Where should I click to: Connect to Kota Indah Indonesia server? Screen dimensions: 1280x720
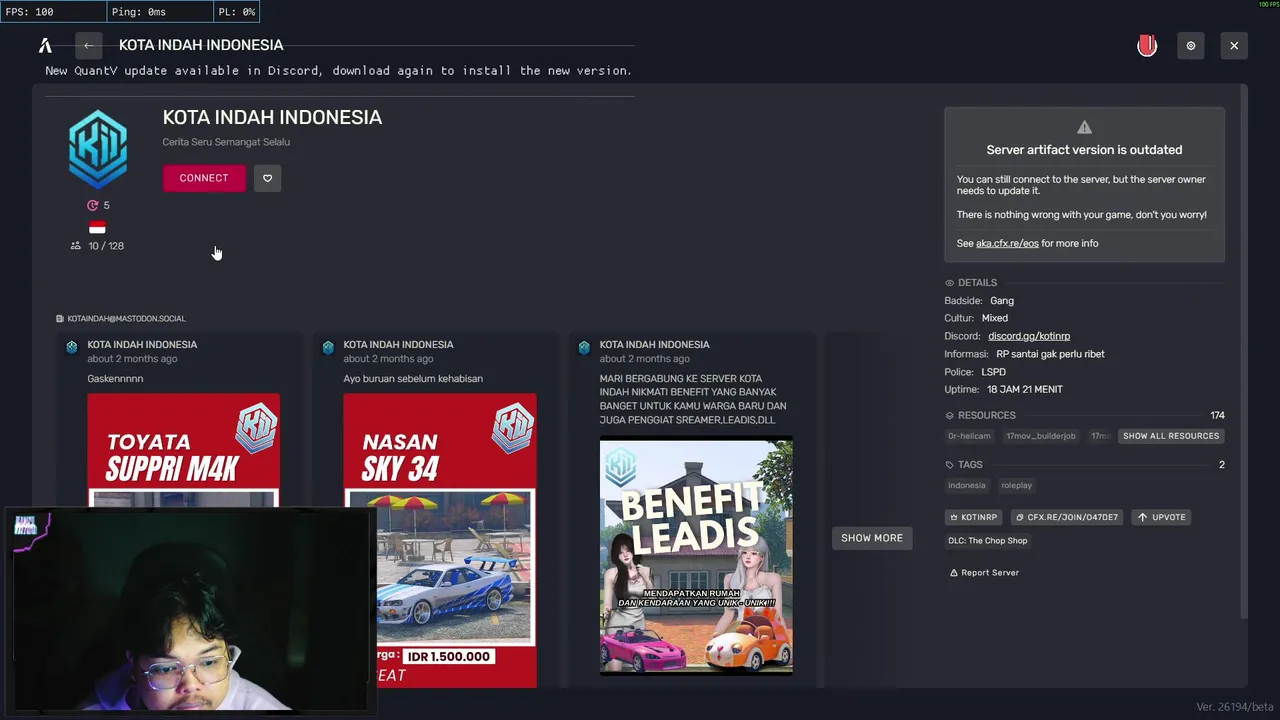pos(204,178)
